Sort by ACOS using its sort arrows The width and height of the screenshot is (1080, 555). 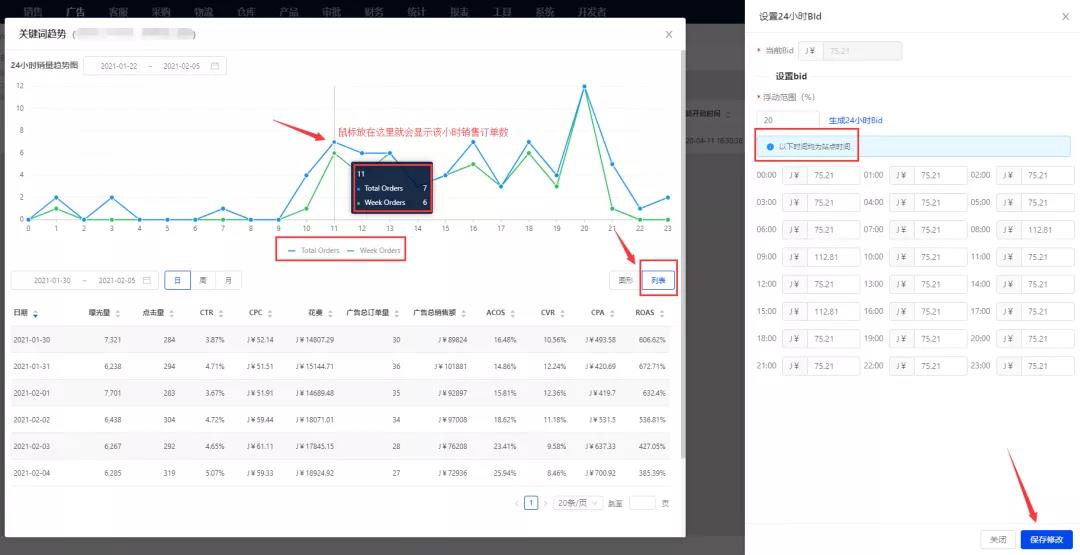point(514,313)
